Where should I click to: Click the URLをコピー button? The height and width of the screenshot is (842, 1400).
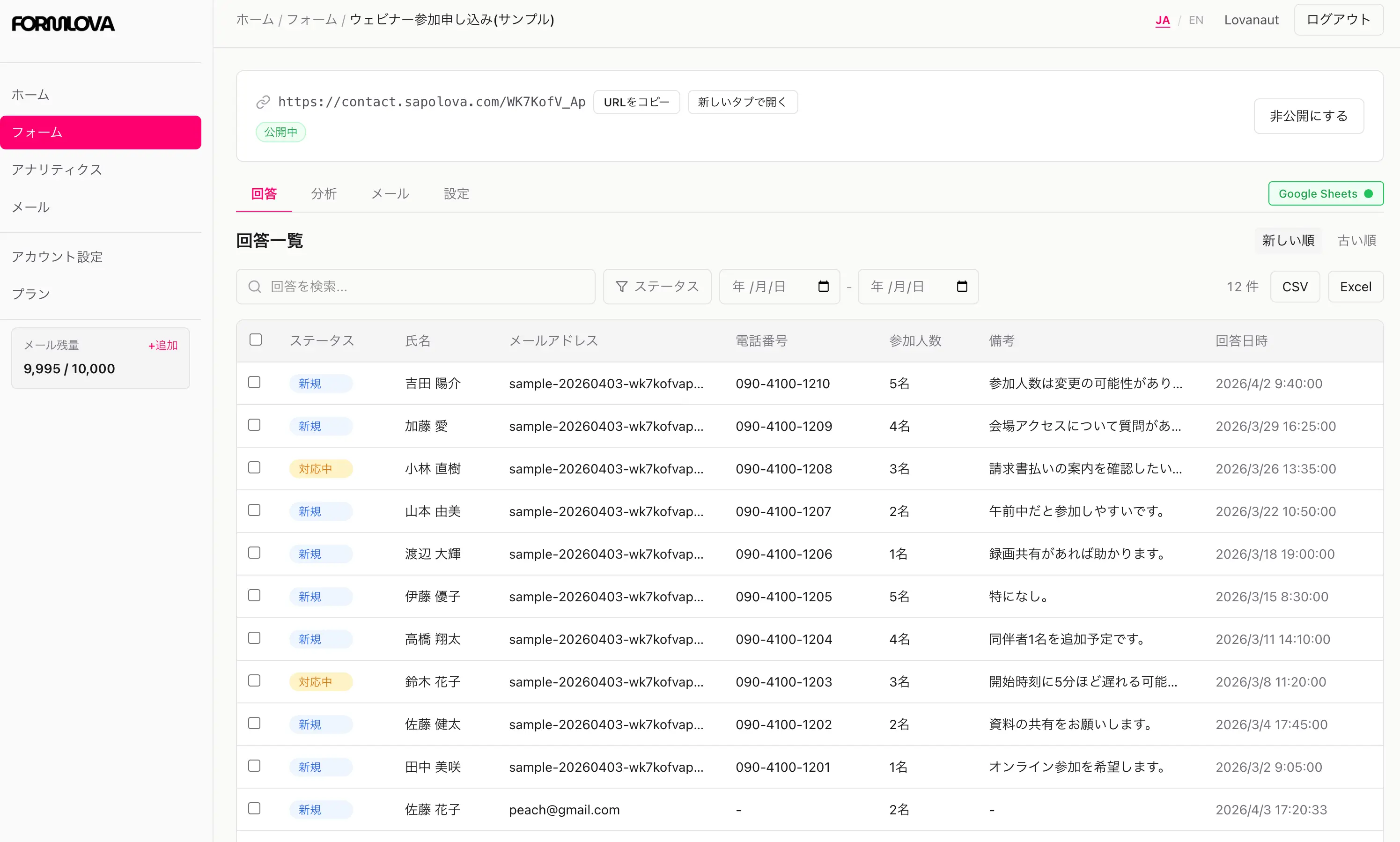(636, 102)
